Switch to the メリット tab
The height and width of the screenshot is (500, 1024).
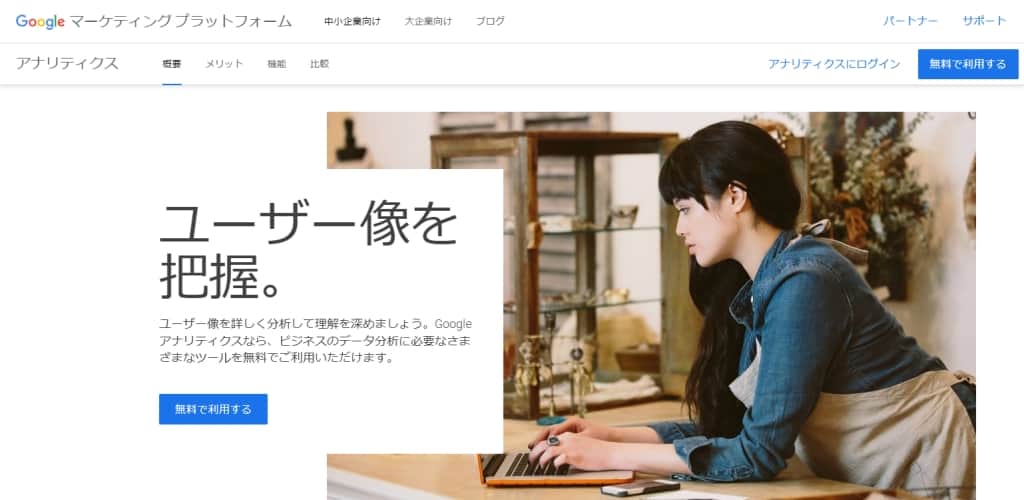(x=224, y=64)
